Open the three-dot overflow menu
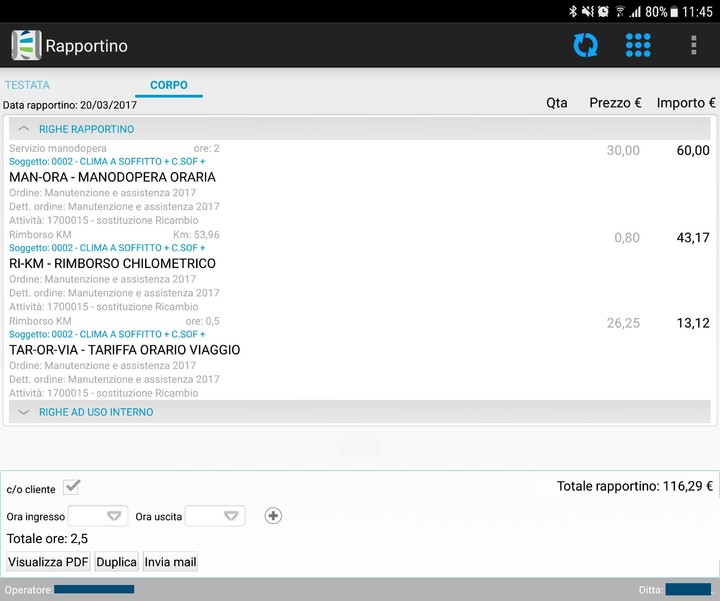 click(x=693, y=45)
